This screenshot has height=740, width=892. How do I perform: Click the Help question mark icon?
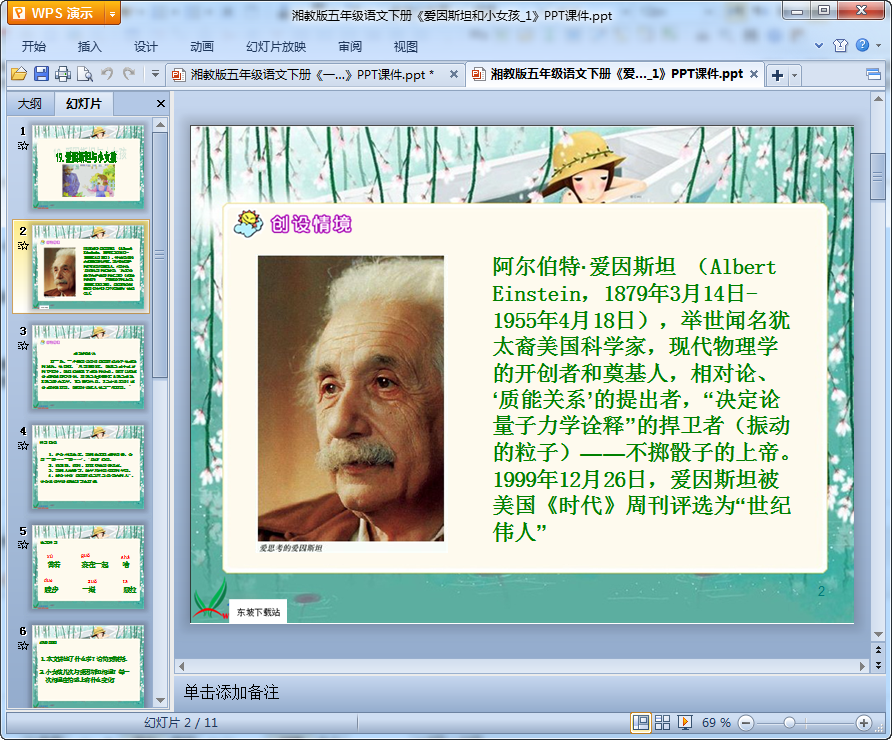click(x=861, y=46)
